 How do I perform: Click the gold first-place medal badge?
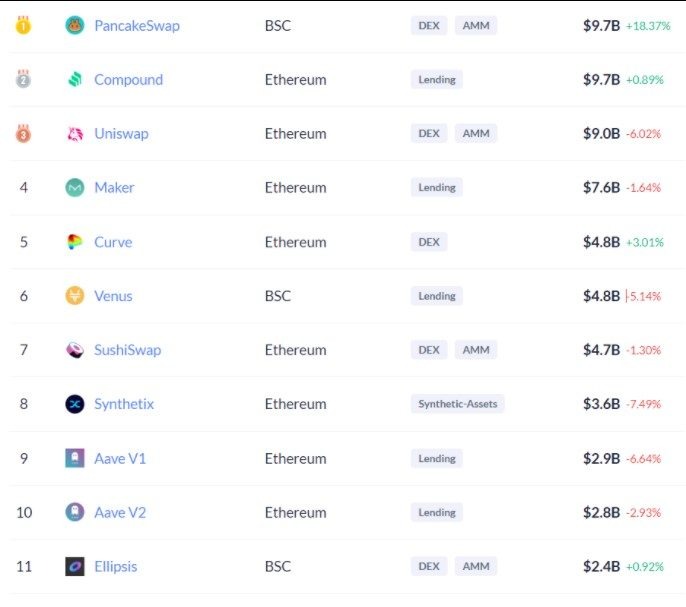click(23, 25)
